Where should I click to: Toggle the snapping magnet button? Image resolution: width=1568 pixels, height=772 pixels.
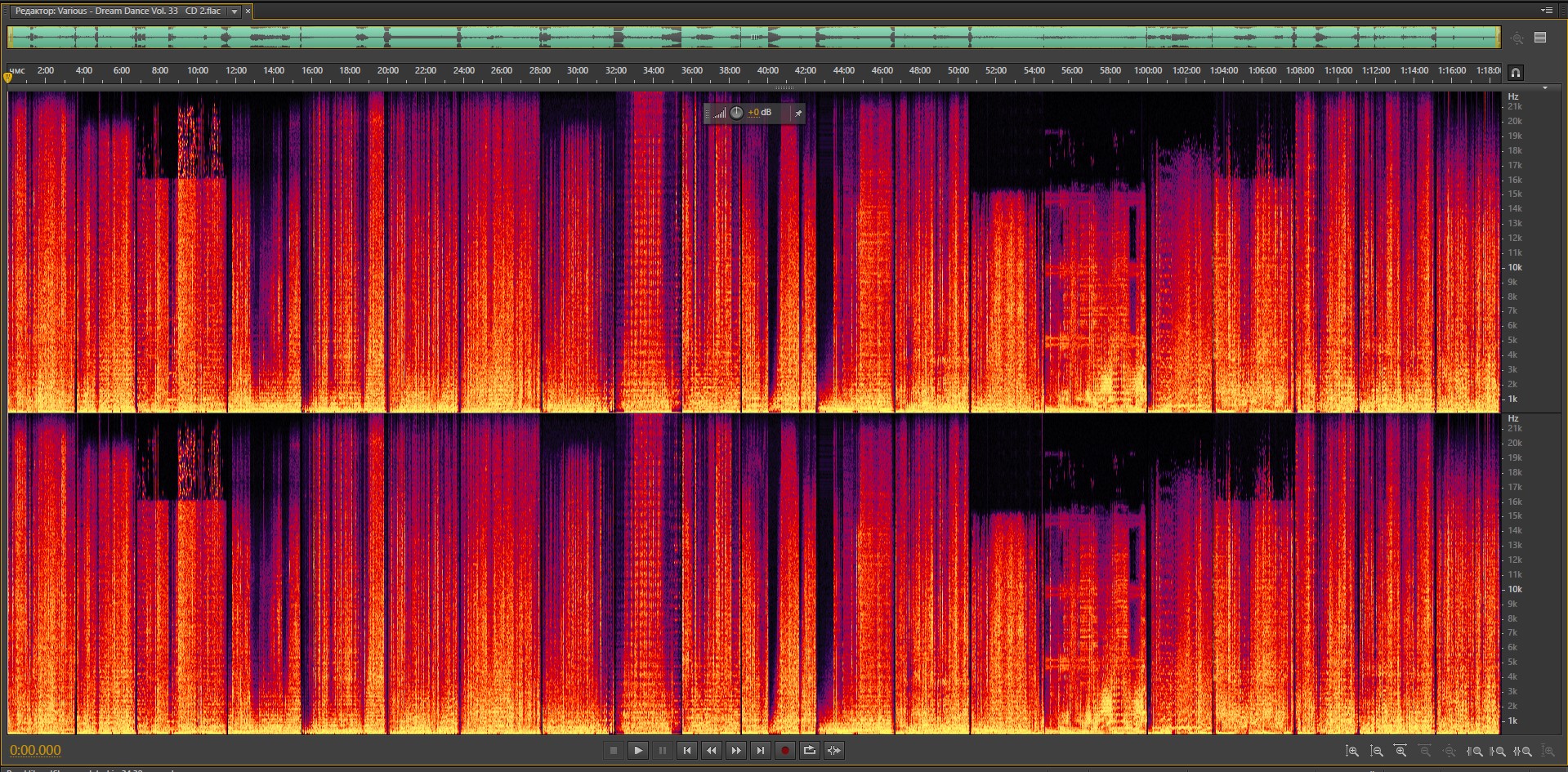tap(1516, 73)
